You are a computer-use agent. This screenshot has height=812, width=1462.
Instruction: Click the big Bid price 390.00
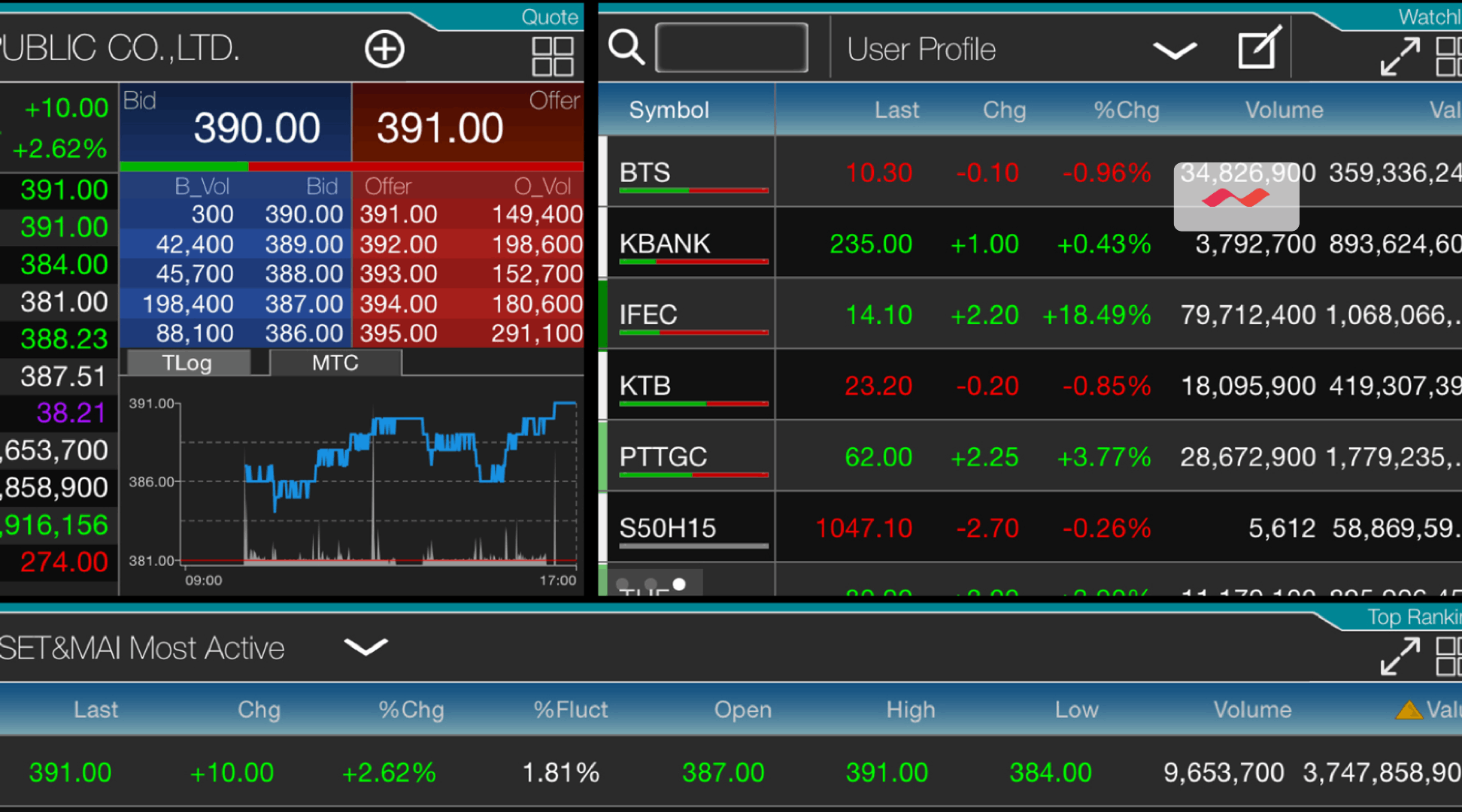(257, 127)
